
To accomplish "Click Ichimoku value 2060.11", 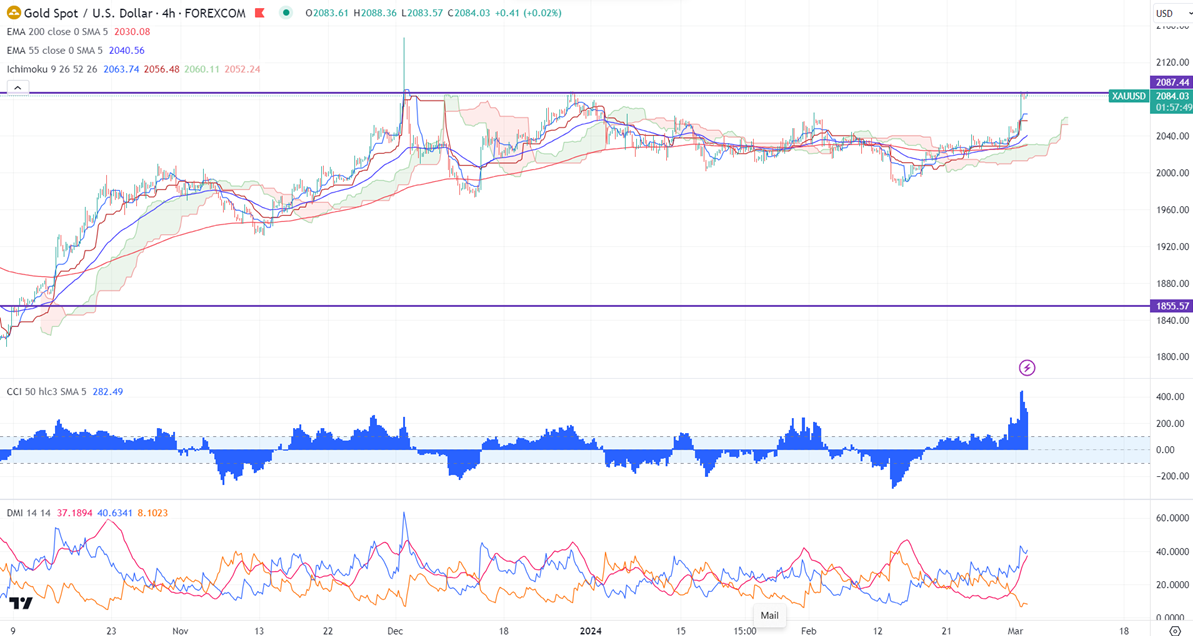I will point(202,69).
